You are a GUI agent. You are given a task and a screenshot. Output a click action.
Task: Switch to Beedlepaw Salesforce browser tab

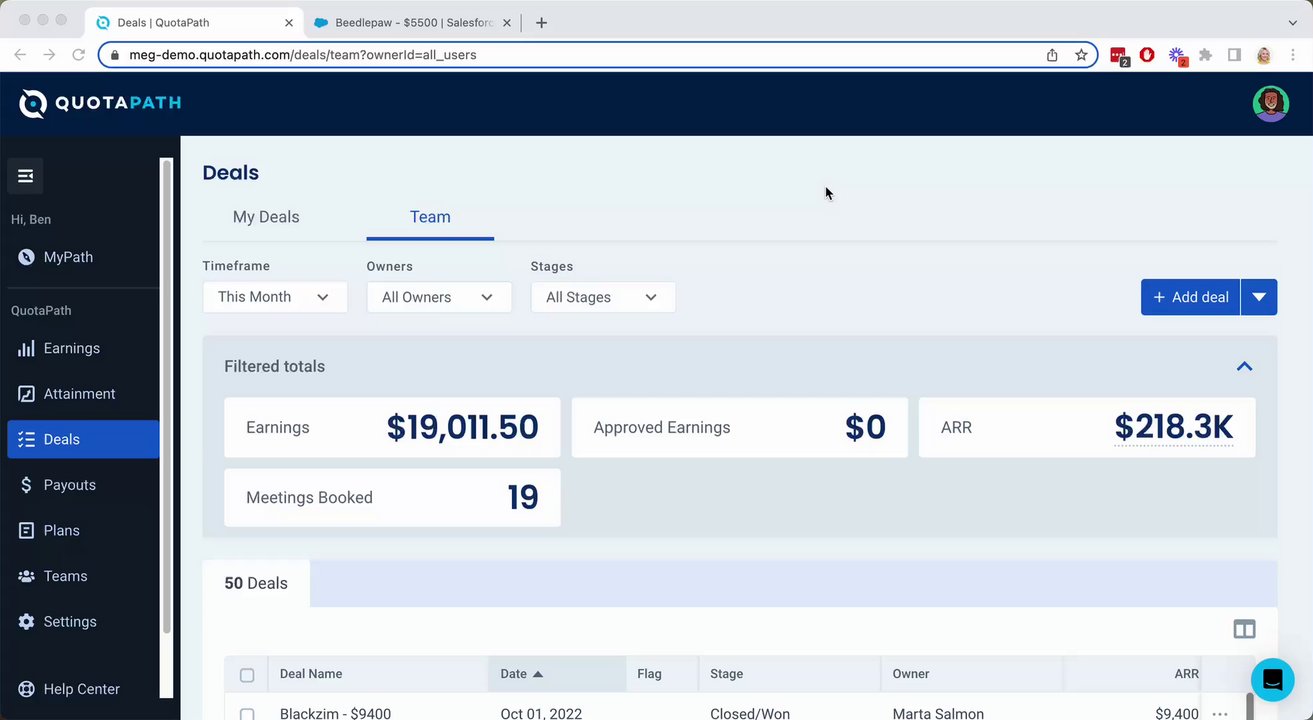coord(412,22)
